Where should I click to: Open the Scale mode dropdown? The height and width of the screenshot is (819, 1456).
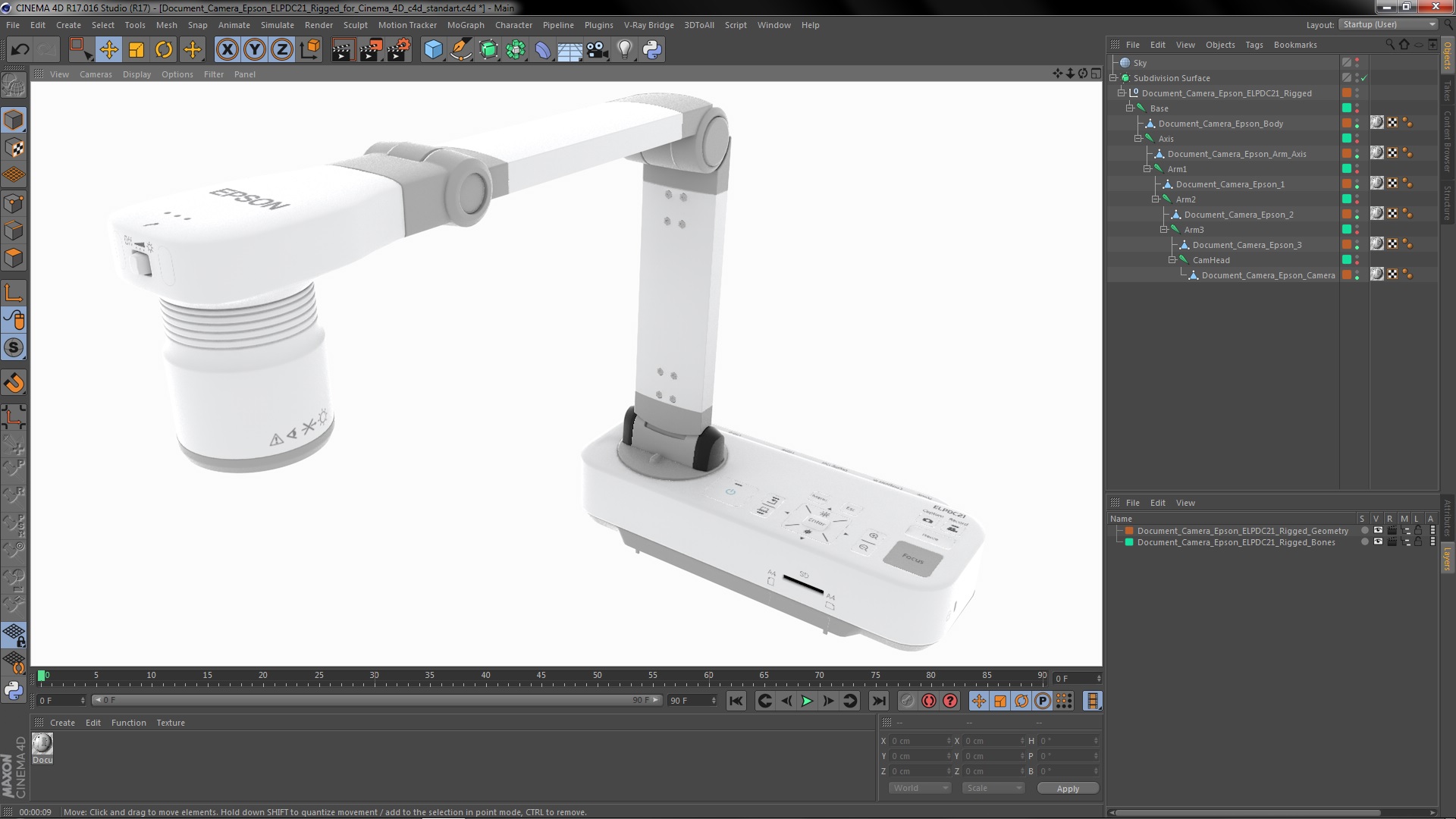[993, 789]
